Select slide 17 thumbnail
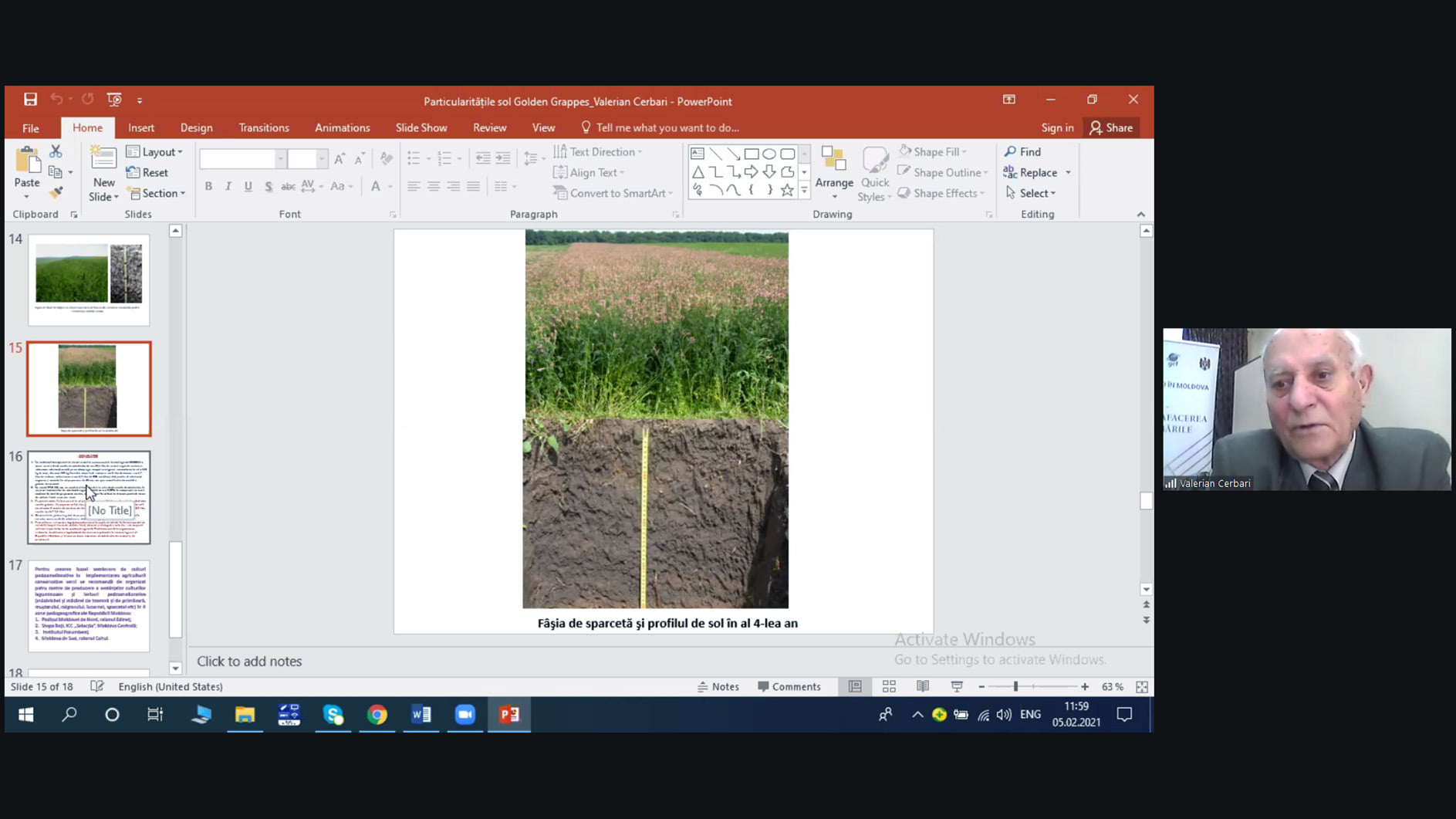1456x819 pixels. (x=89, y=606)
